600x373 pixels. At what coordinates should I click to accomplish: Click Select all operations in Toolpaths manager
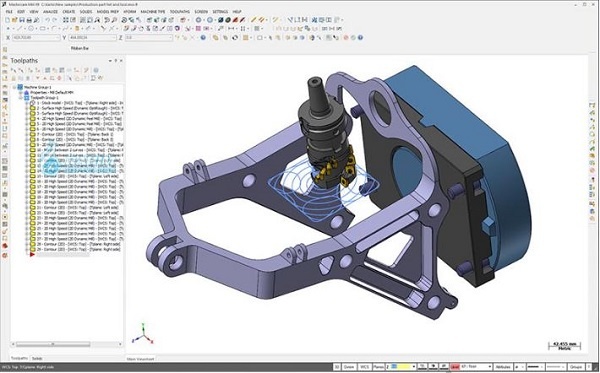tap(13, 70)
